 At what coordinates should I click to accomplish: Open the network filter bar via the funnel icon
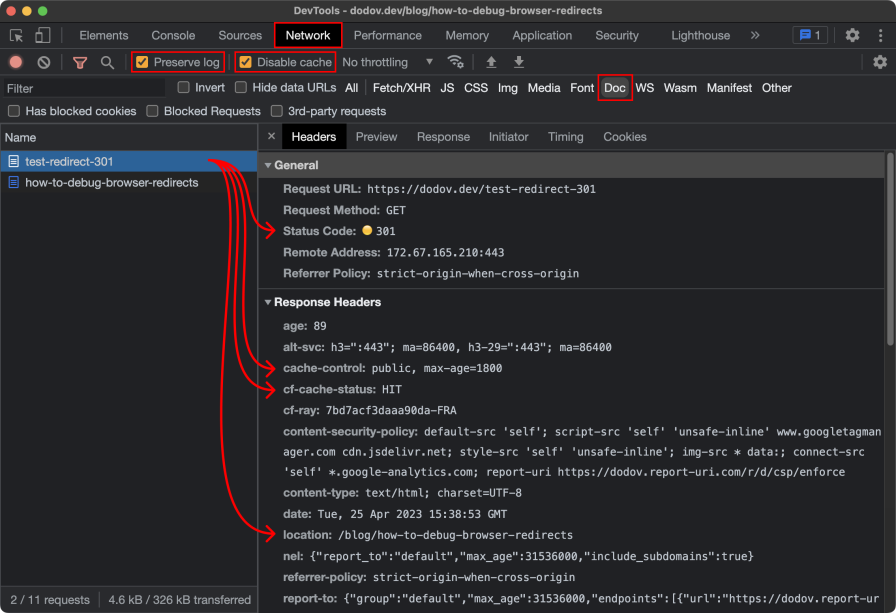[80, 62]
